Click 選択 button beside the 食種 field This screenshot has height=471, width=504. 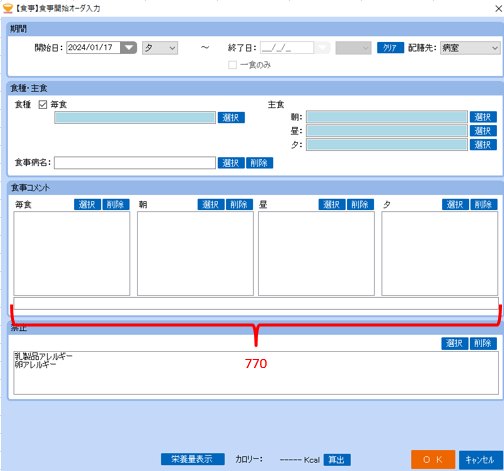click(x=231, y=117)
